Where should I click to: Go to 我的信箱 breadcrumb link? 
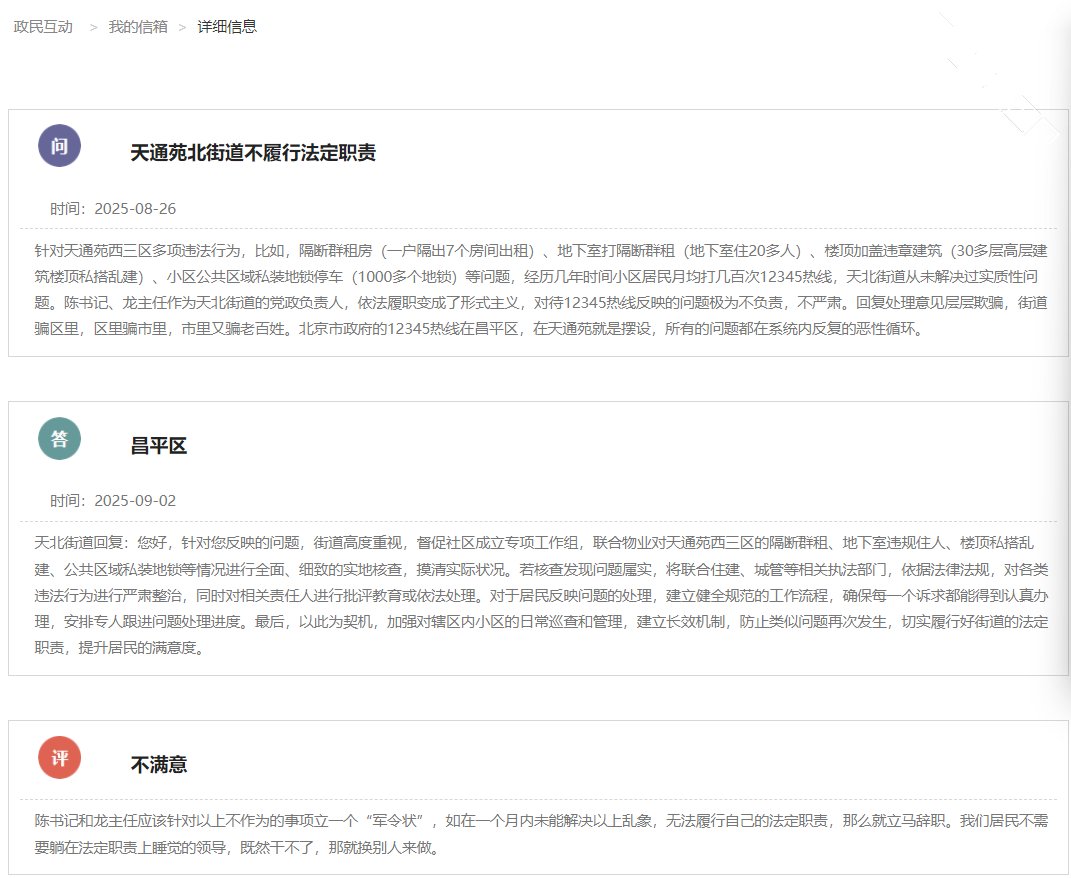pyautogui.click(x=138, y=27)
